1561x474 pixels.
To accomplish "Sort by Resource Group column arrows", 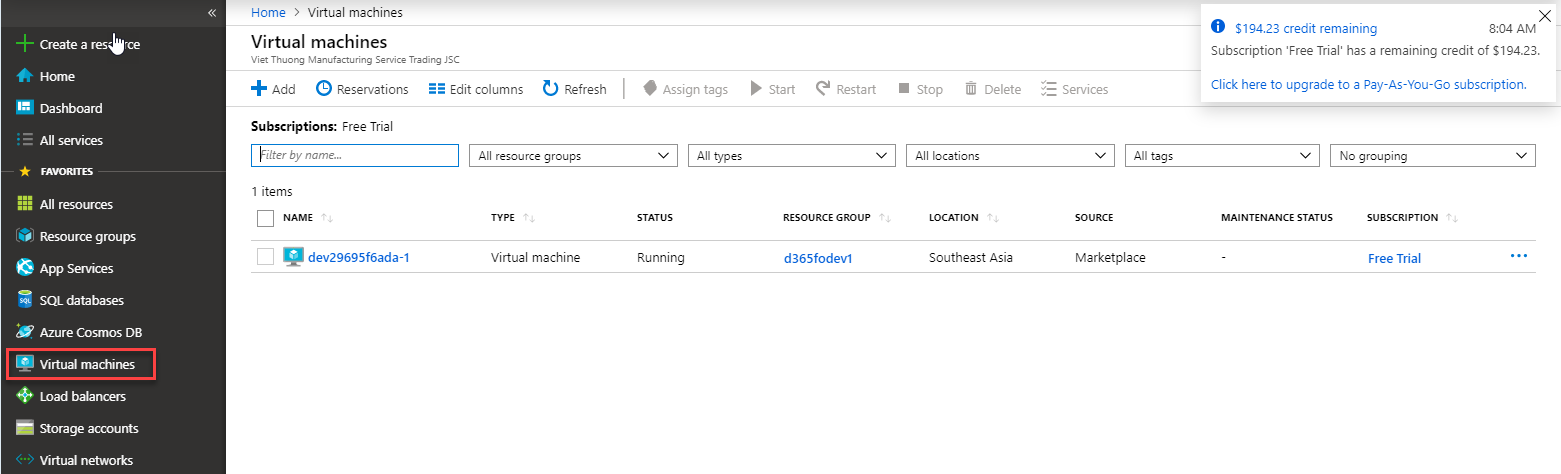I will point(885,218).
